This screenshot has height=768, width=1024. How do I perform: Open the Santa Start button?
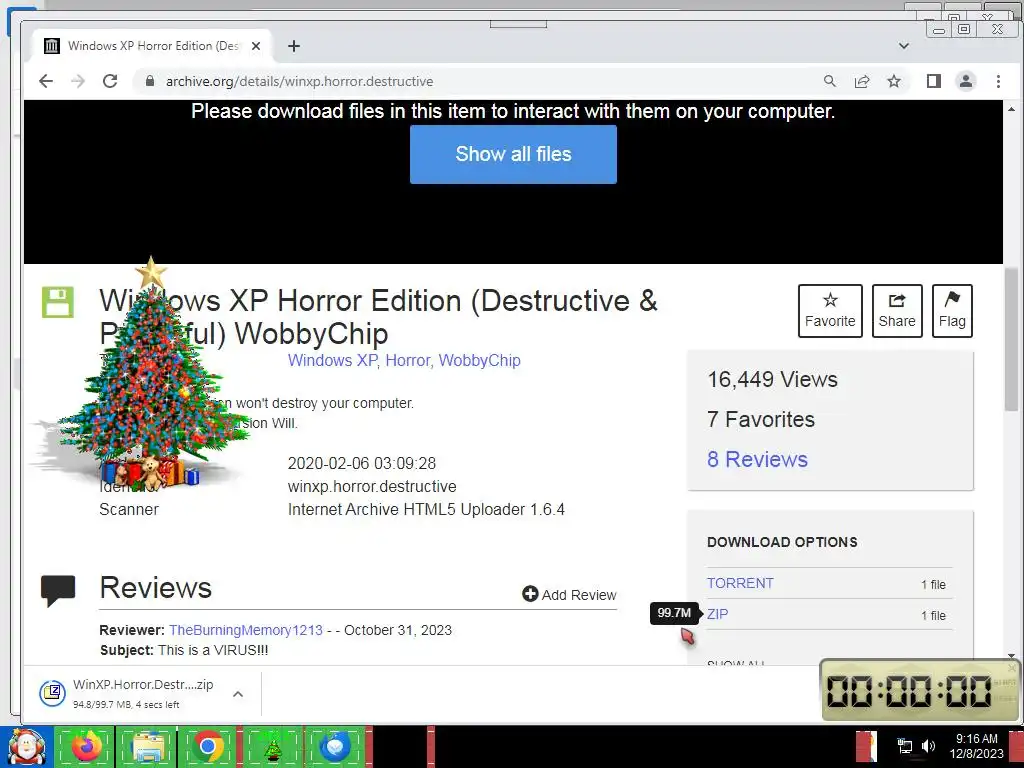pos(26,746)
